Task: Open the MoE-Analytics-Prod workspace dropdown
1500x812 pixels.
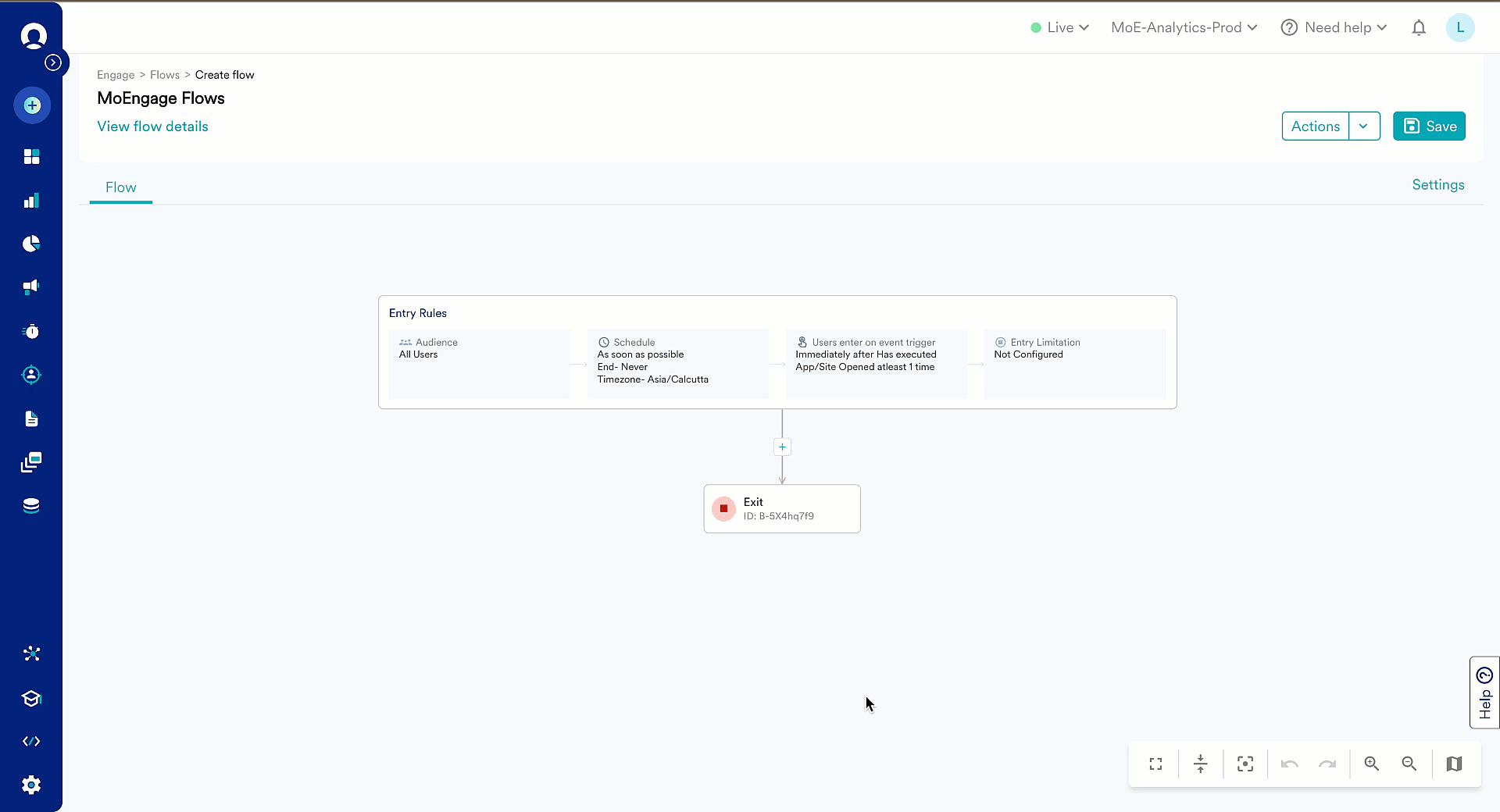Action: click(x=1184, y=27)
